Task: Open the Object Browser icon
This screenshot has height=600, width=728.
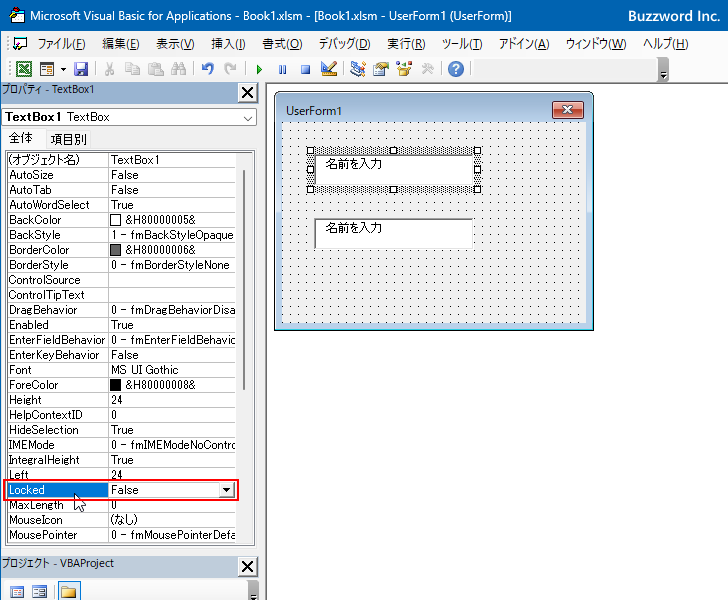Action: pos(404,69)
